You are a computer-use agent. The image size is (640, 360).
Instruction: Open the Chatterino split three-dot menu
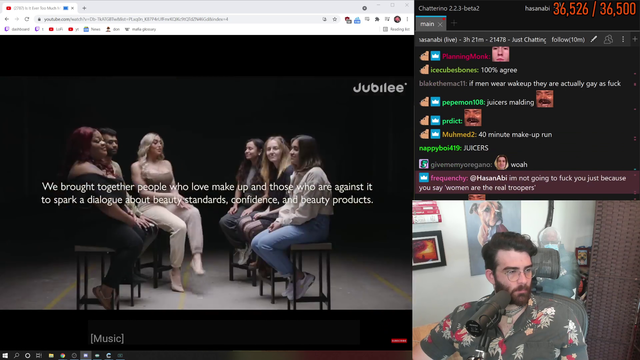623,39
